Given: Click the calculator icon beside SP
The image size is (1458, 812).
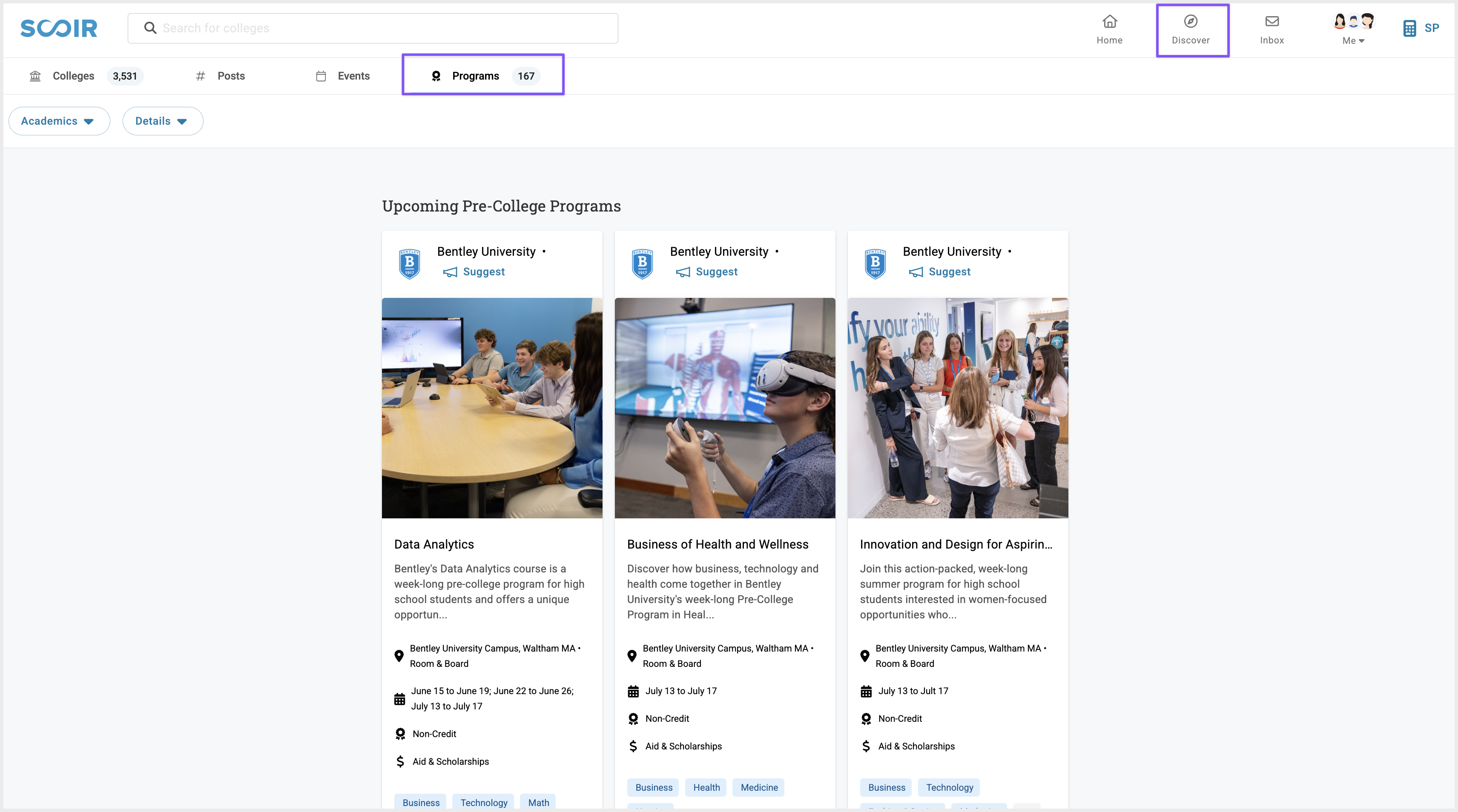Looking at the screenshot, I should 1409,28.
